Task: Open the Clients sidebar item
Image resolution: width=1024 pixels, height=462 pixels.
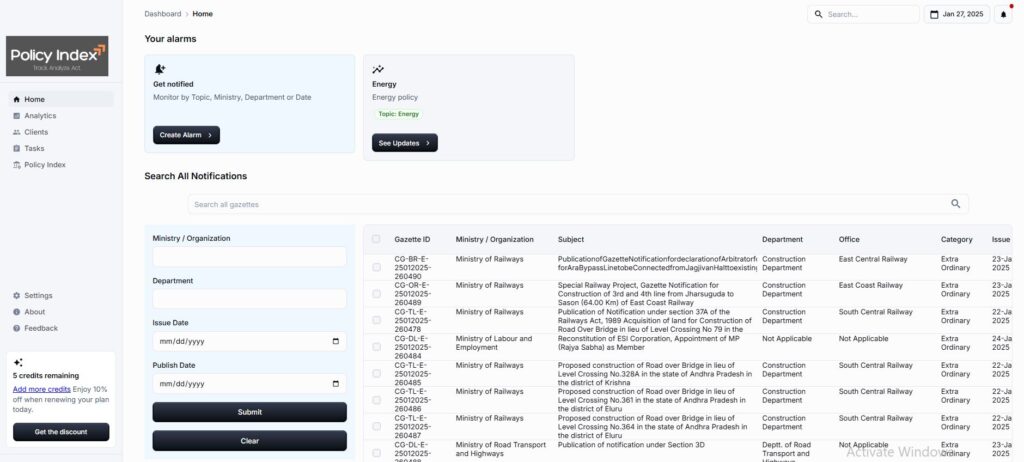Action: pos(36,132)
